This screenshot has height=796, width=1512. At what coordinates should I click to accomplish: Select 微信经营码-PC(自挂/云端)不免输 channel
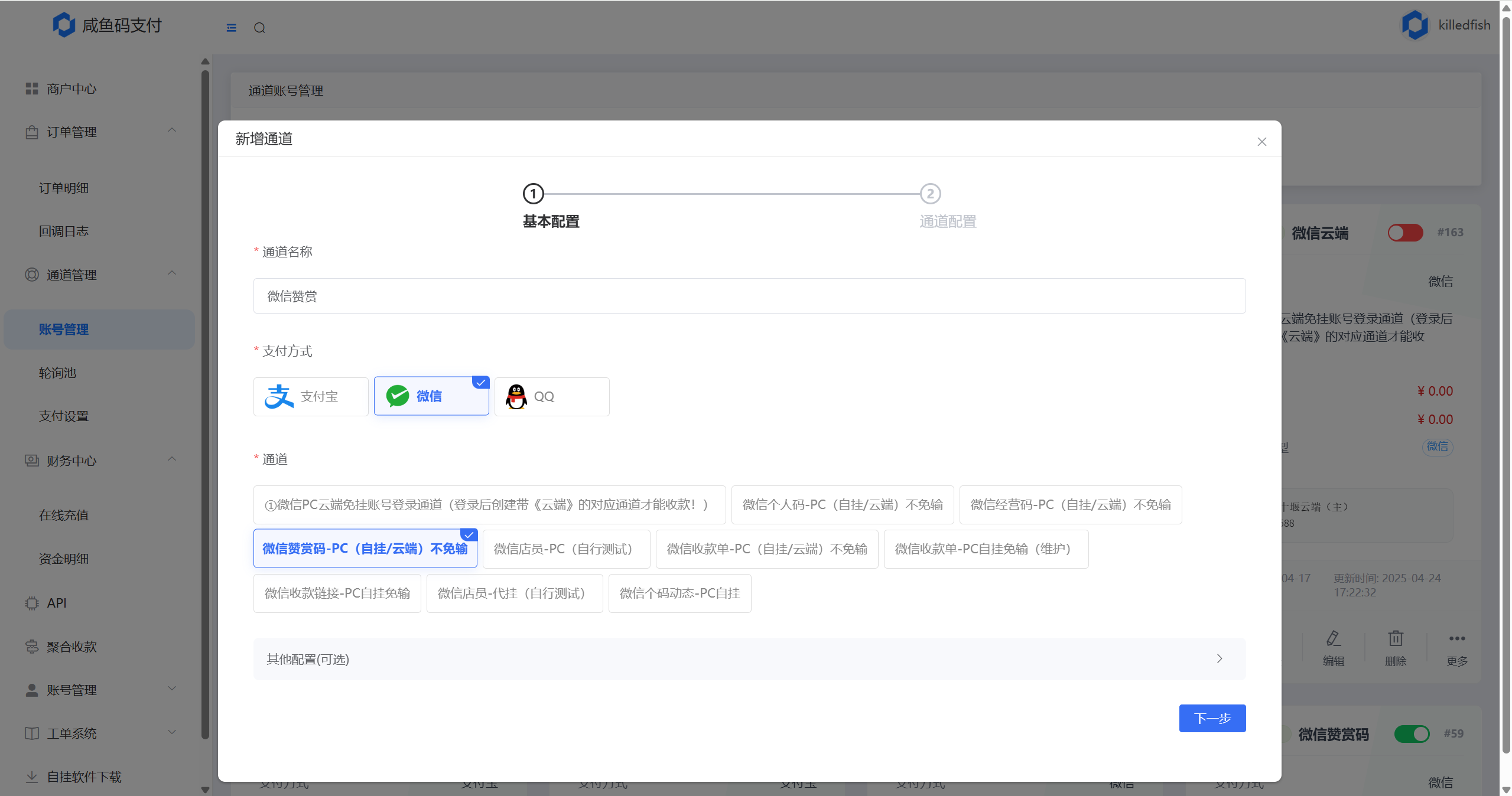click(1071, 505)
